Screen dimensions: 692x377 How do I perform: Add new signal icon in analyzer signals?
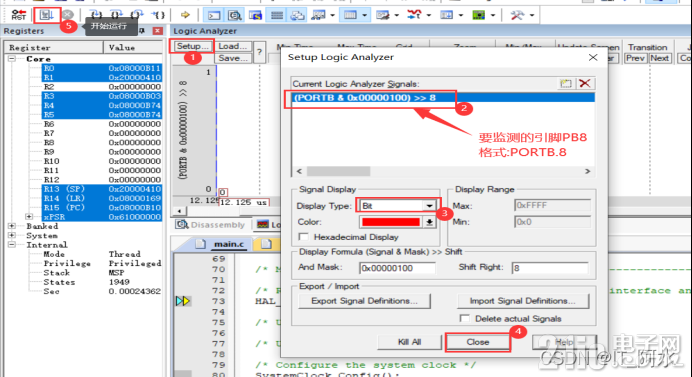point(565,83)
